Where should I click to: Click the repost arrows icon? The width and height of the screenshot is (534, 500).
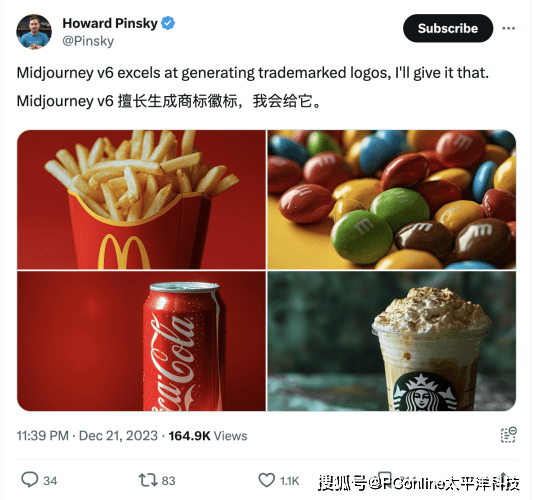(148, 480)
